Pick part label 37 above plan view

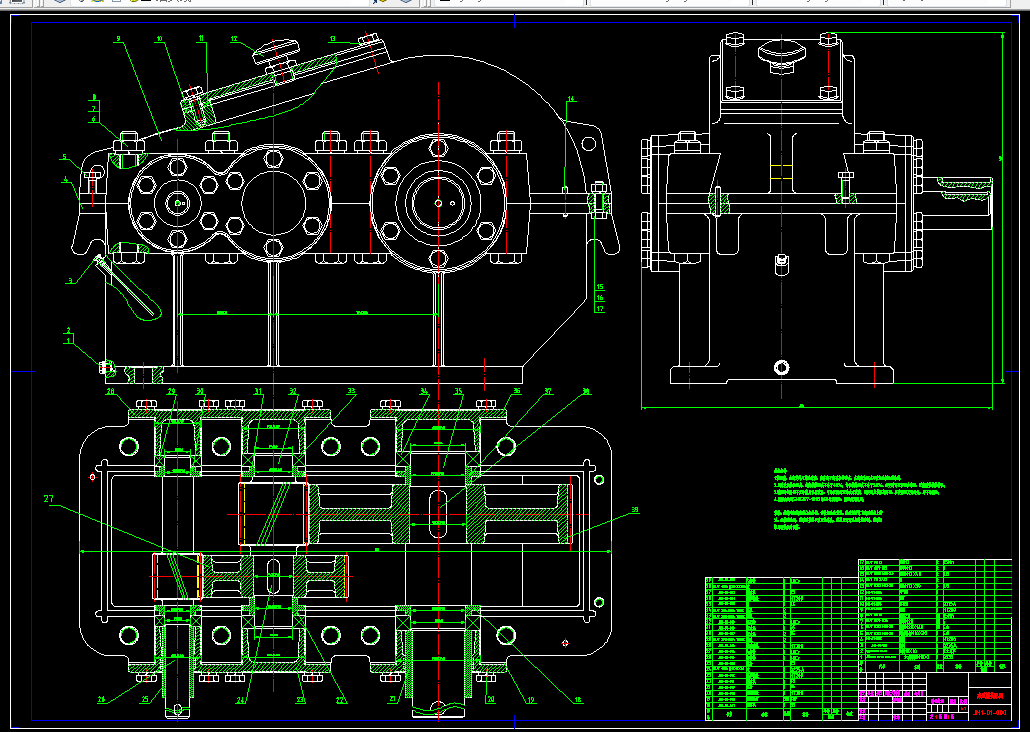(548, 392)
